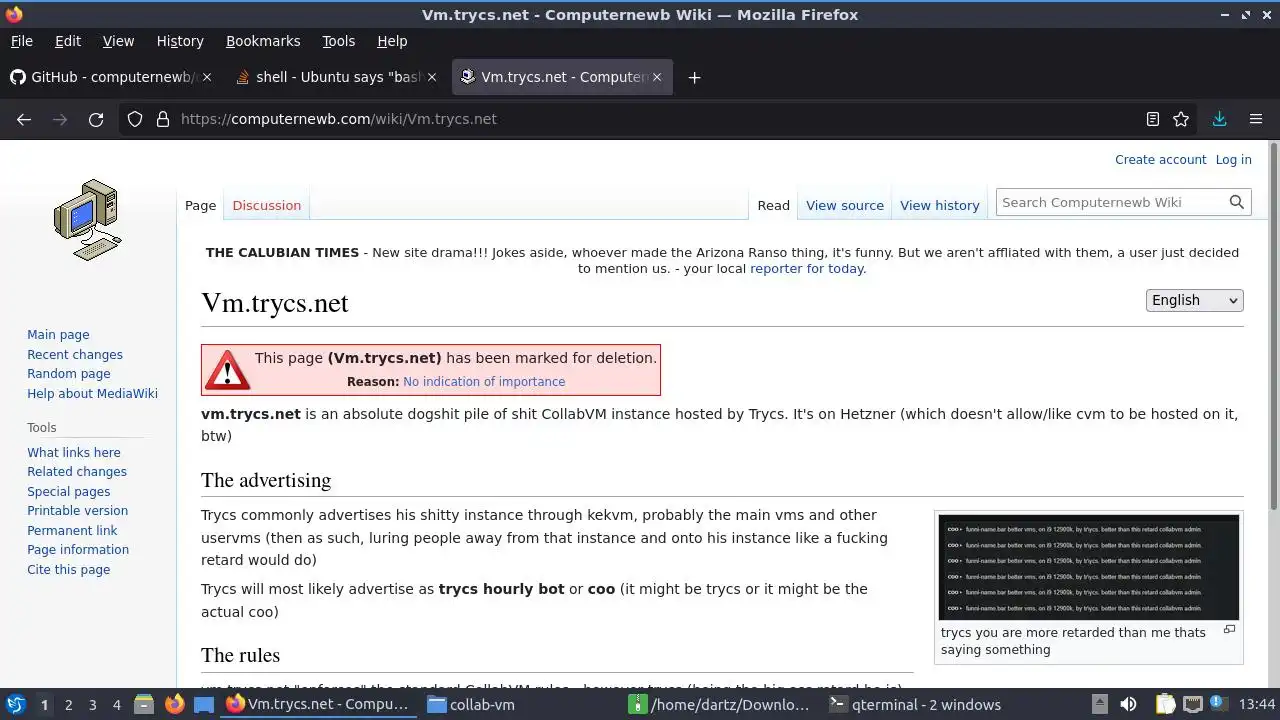Screen dimensions: 1280x720
Task: Open the Help menu
Action: 392,41
